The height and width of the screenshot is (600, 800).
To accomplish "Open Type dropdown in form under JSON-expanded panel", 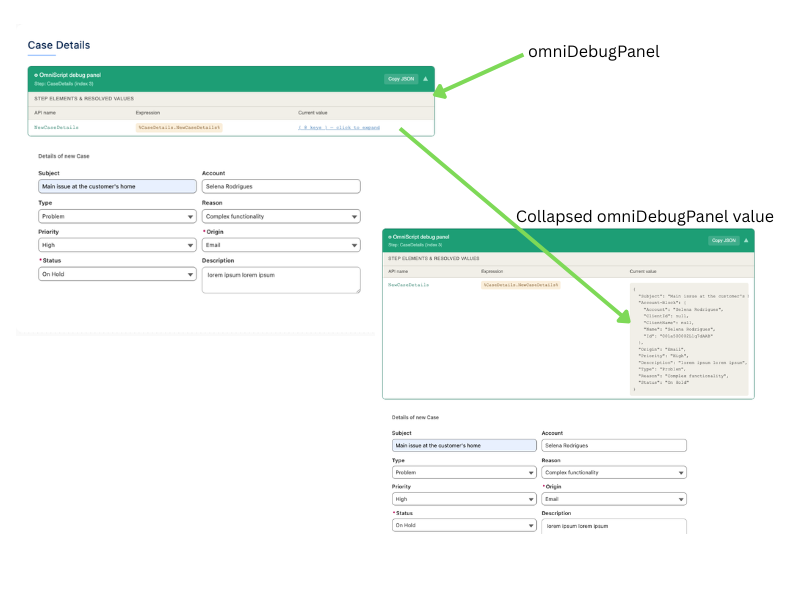I will pyautogui.click(x=464, y=473).
